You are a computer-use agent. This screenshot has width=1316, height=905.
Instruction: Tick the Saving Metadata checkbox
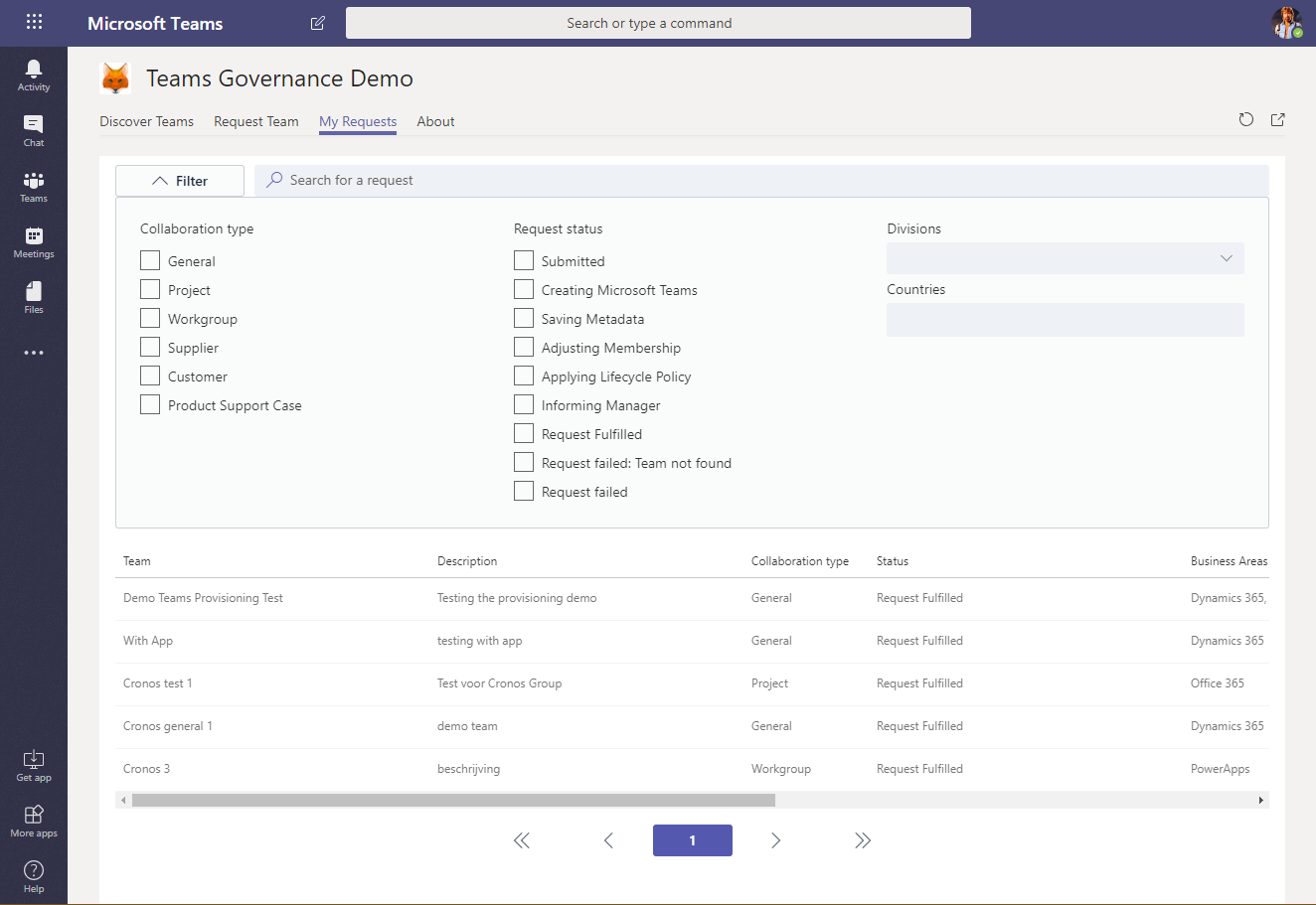coord(524,318)
